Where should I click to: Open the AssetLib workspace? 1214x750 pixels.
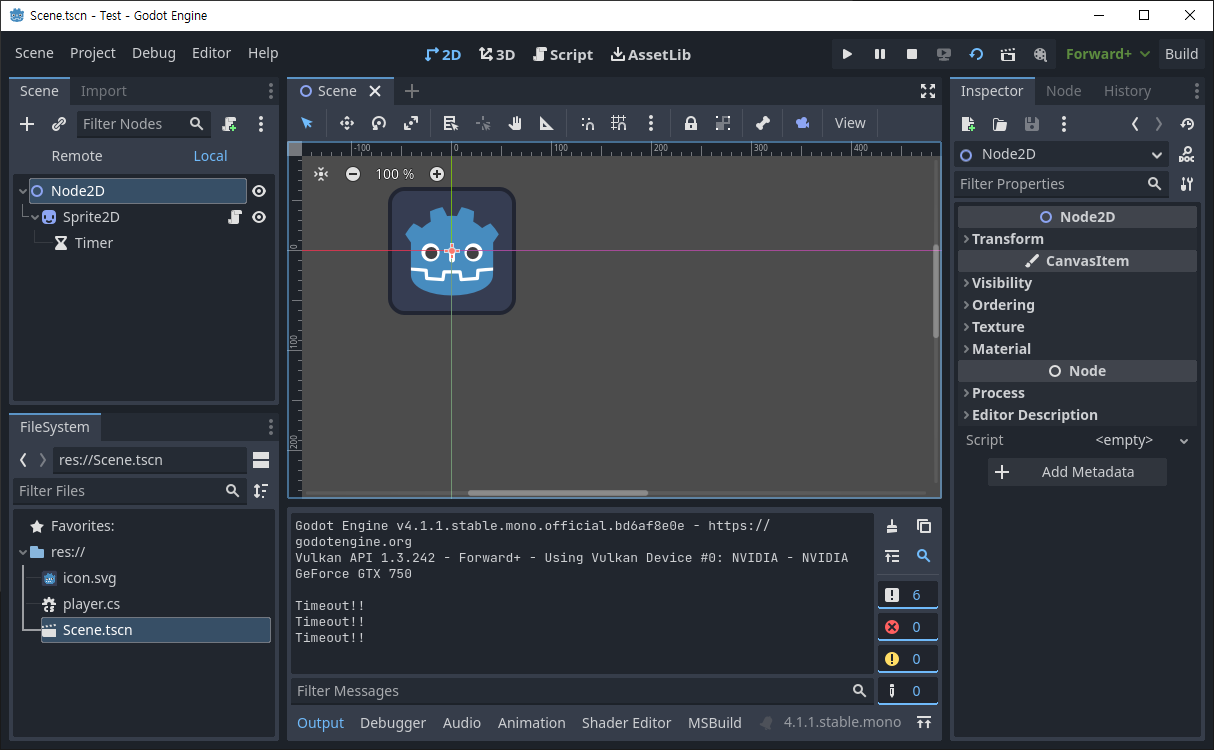tap(651, 54)
